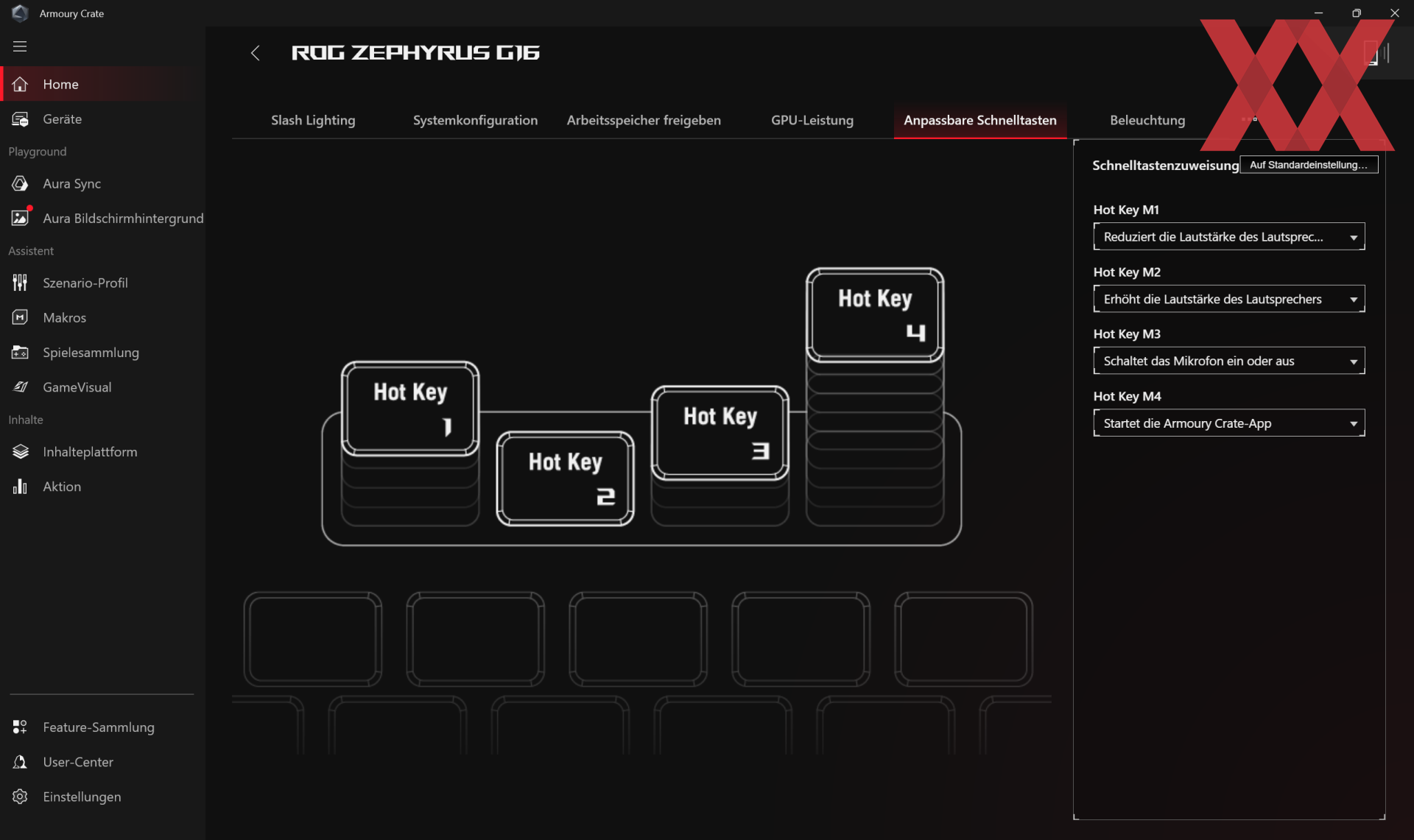Open the Feature-Sammlung icon
1414x840 pixels.
[20, 727]
